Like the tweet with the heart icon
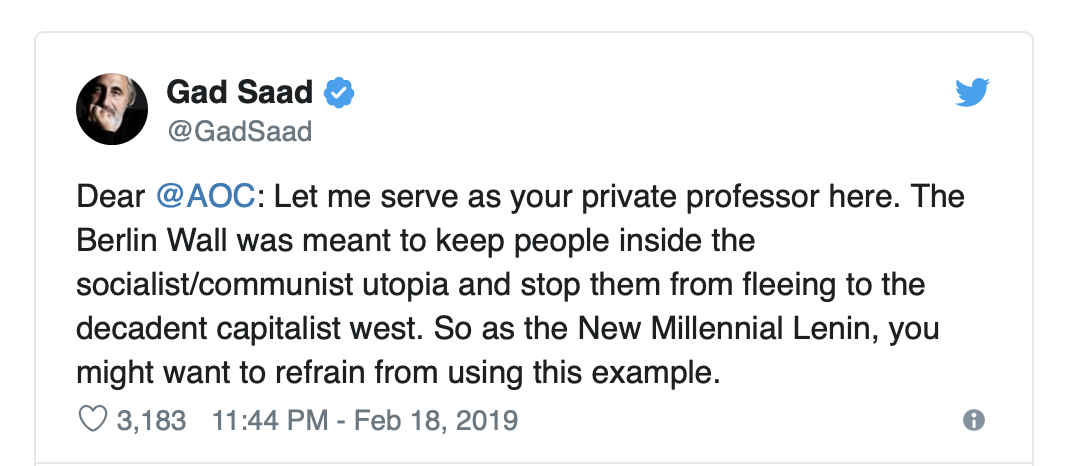 92,420
